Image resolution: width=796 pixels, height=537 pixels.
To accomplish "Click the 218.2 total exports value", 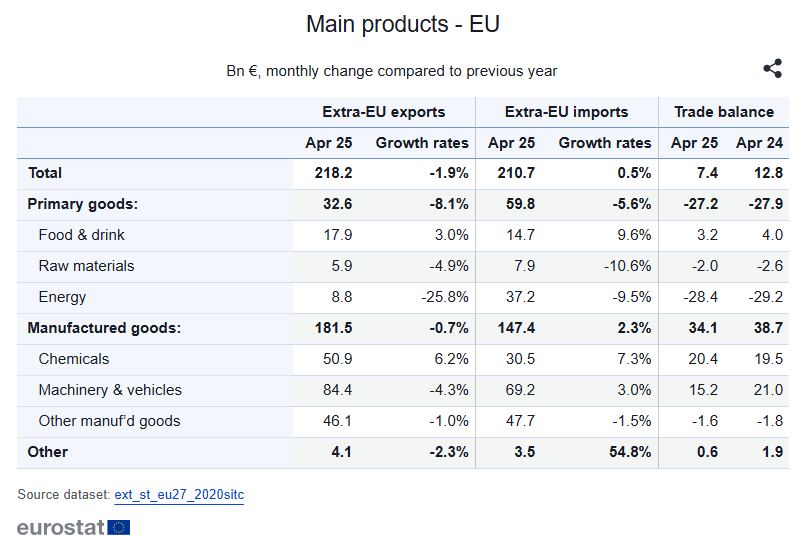I will [x=333, y=173].
